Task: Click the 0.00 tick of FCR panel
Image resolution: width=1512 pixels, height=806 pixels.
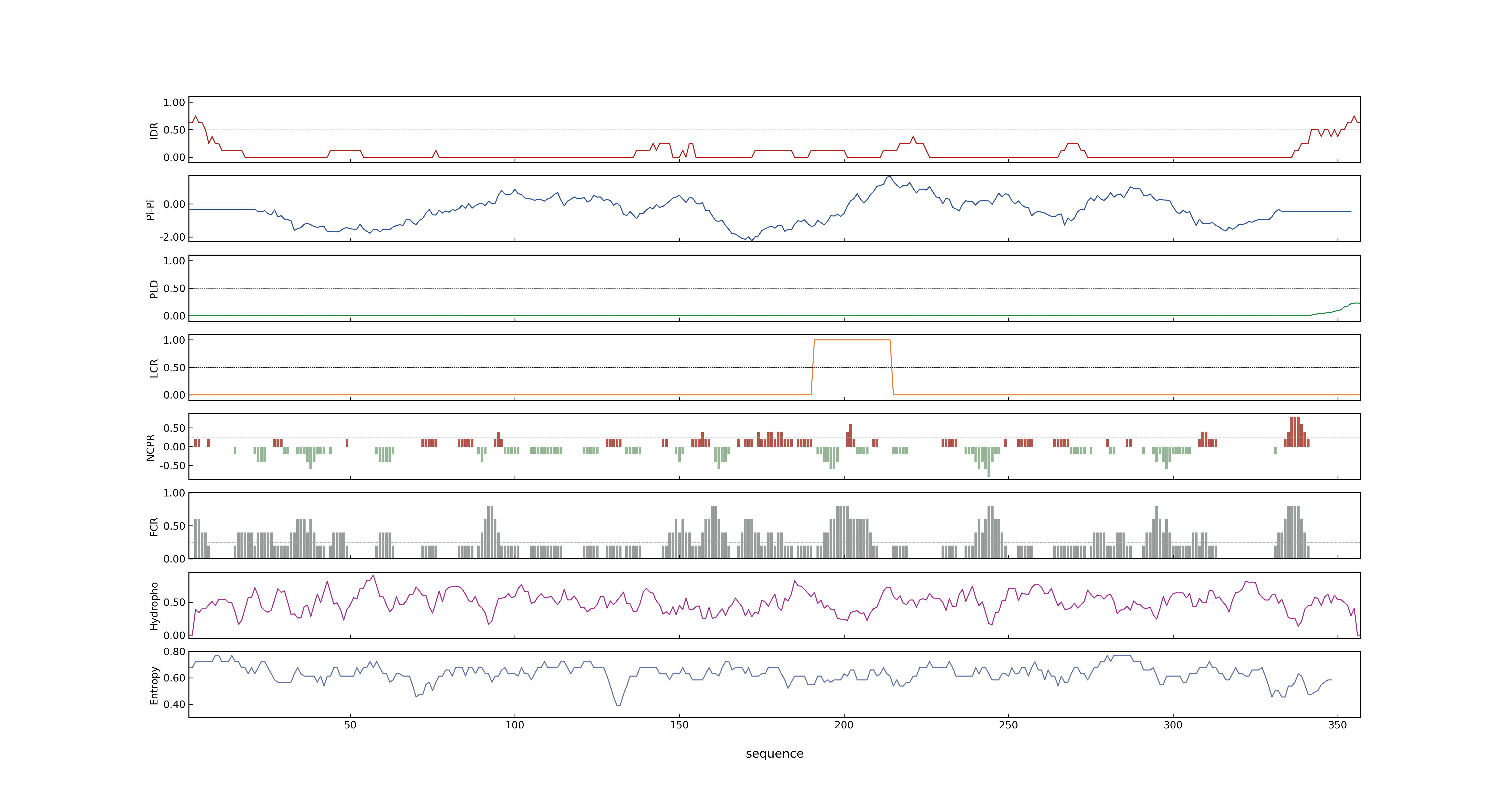Action: pyautogui.click(x=174, y=559)
